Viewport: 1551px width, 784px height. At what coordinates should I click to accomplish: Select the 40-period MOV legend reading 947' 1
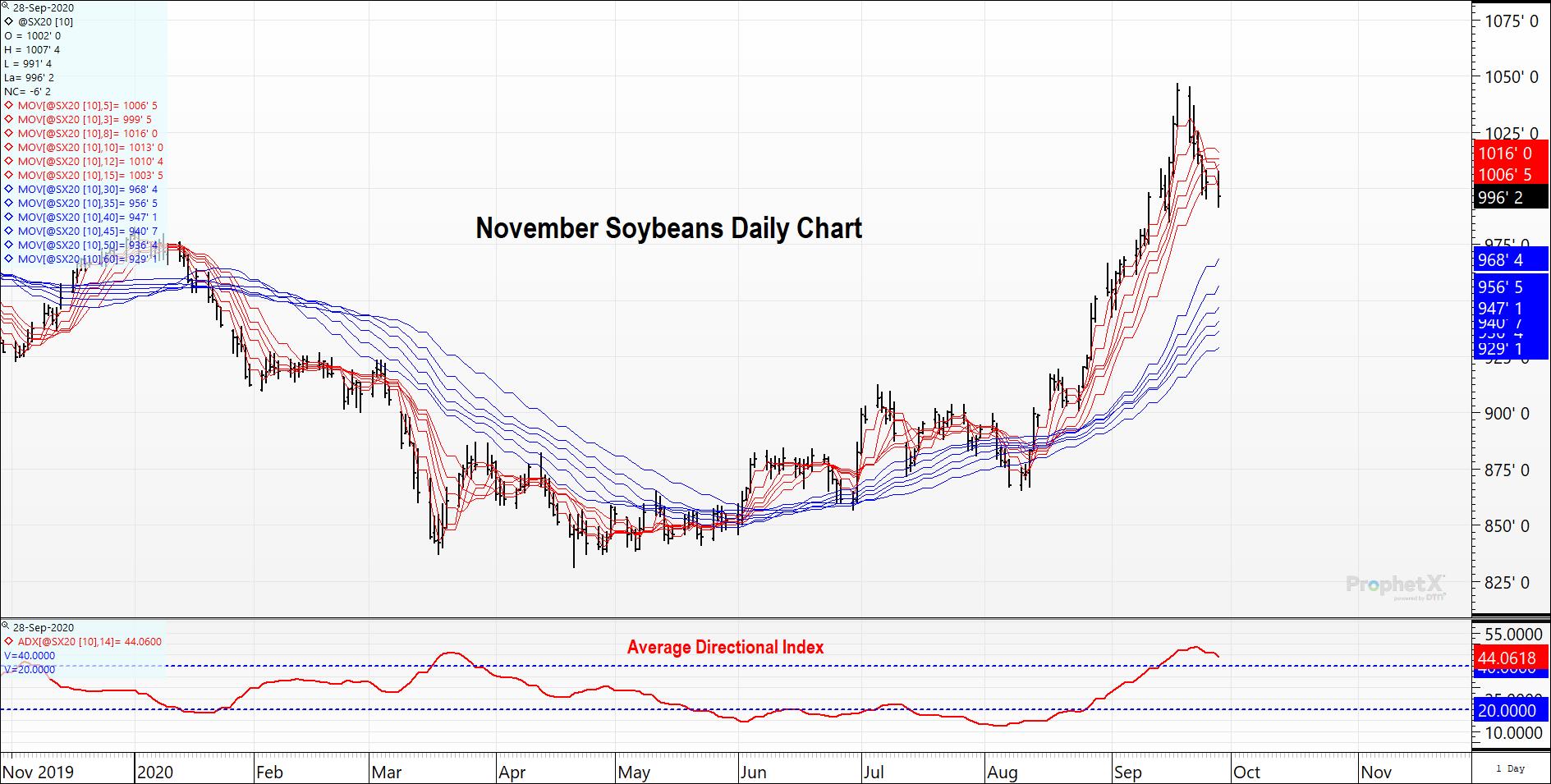pyautogui.click(x=88, y=218)
